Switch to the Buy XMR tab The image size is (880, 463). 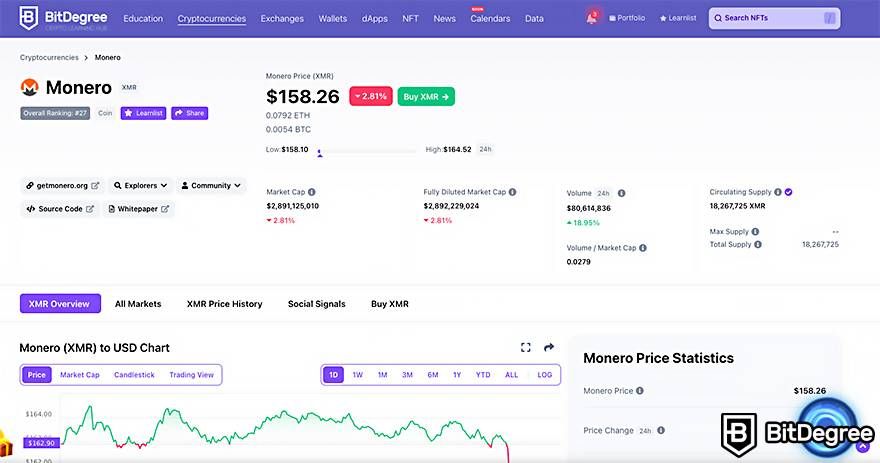tap(389, 304)
